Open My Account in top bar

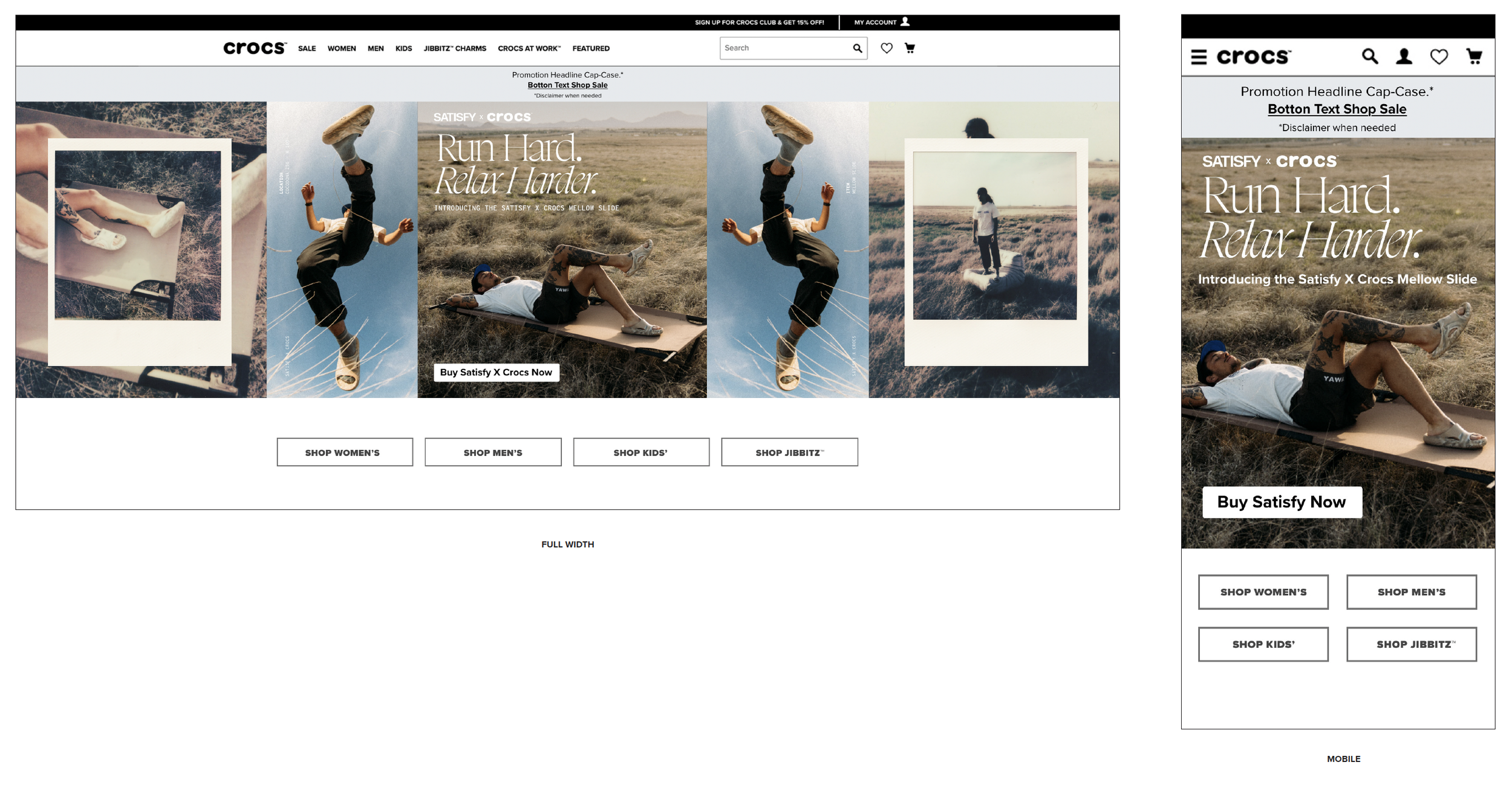(x=881, y=22)
